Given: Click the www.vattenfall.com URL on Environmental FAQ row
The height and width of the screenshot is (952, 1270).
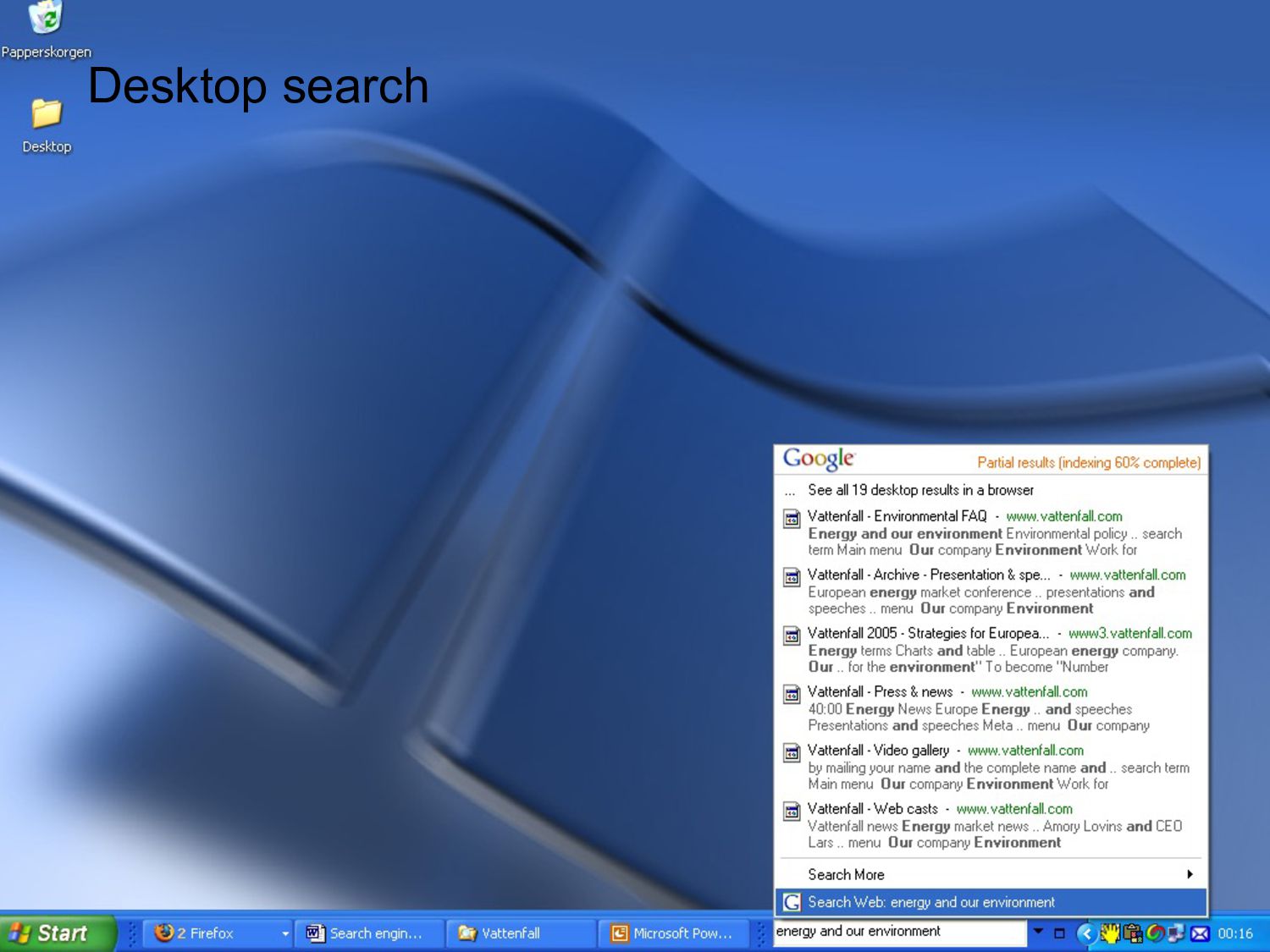Looking at the screenshot, I should click(1064, 516).
